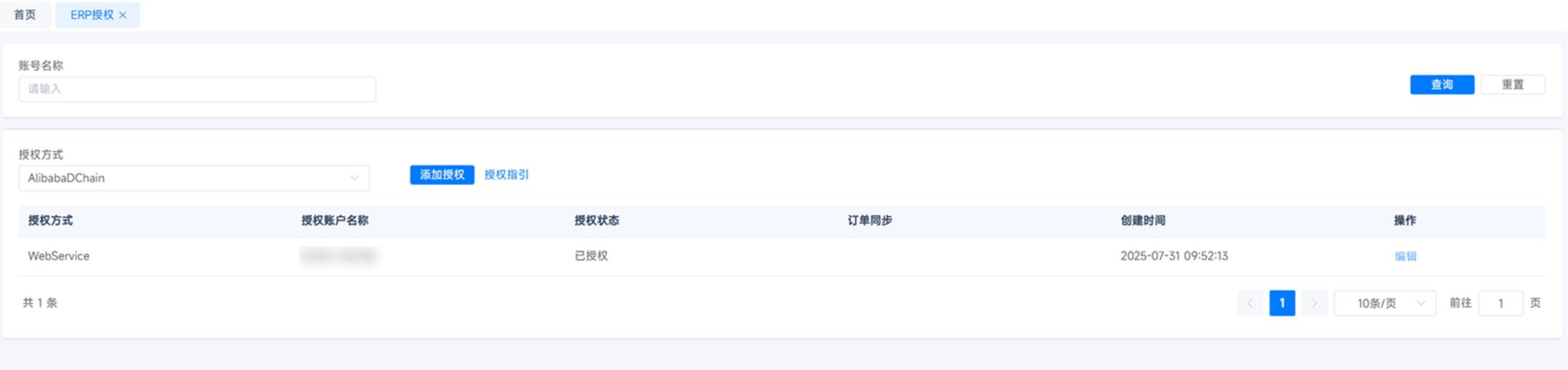Click the 添加授权 button
Image resolution: width=1568 pixels, height=370 pixels.
click(x=442, y=175)
